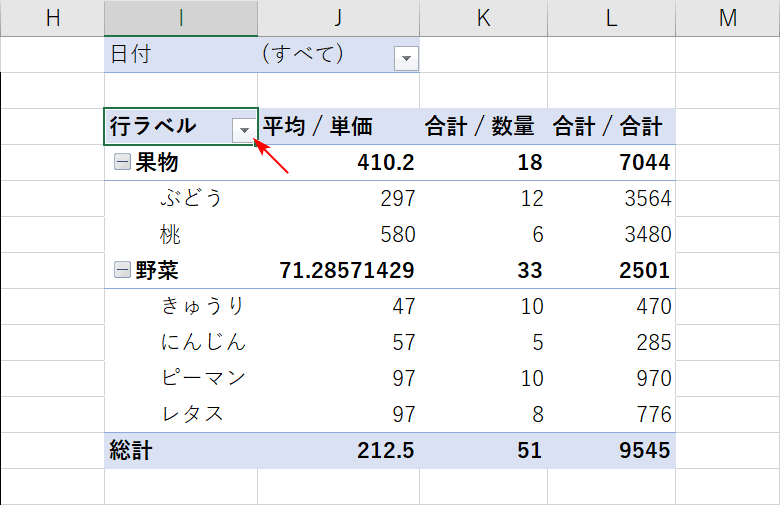The image size is (780, 505).
Task: Select the ぶどう row label
Action: click(x=190, y=198)
